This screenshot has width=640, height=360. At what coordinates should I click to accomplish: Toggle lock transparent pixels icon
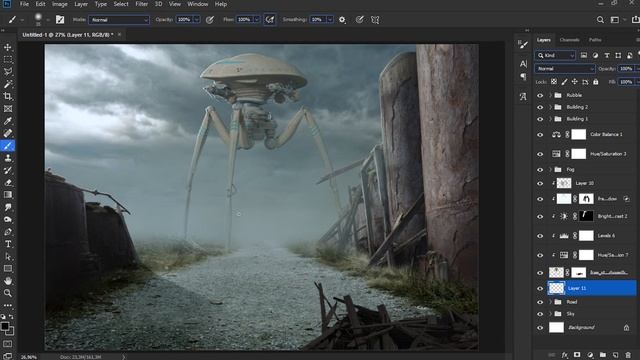pyautogui.click(x=554, y=82)
